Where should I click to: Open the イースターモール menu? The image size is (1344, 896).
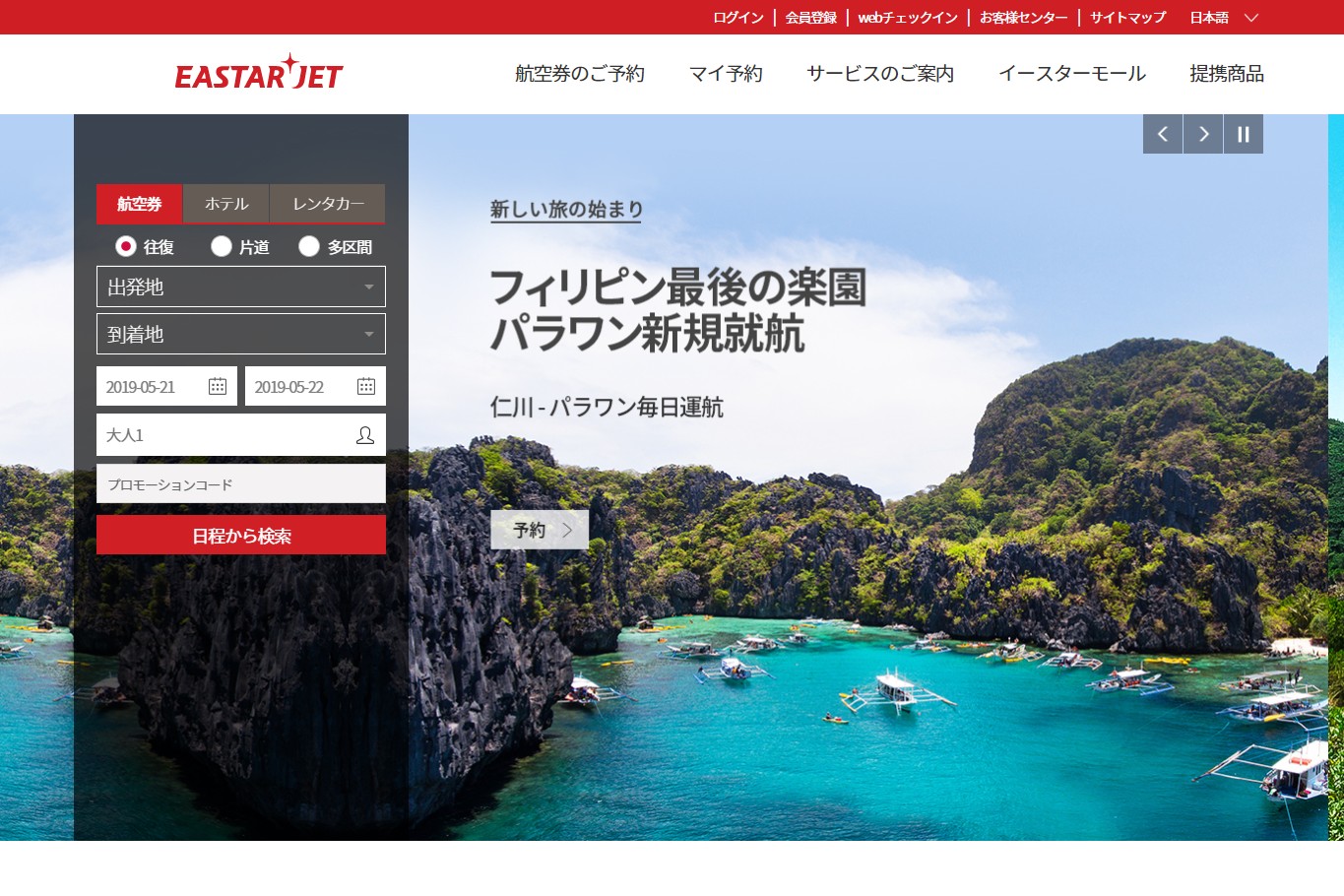click(x=1072, y=74)
